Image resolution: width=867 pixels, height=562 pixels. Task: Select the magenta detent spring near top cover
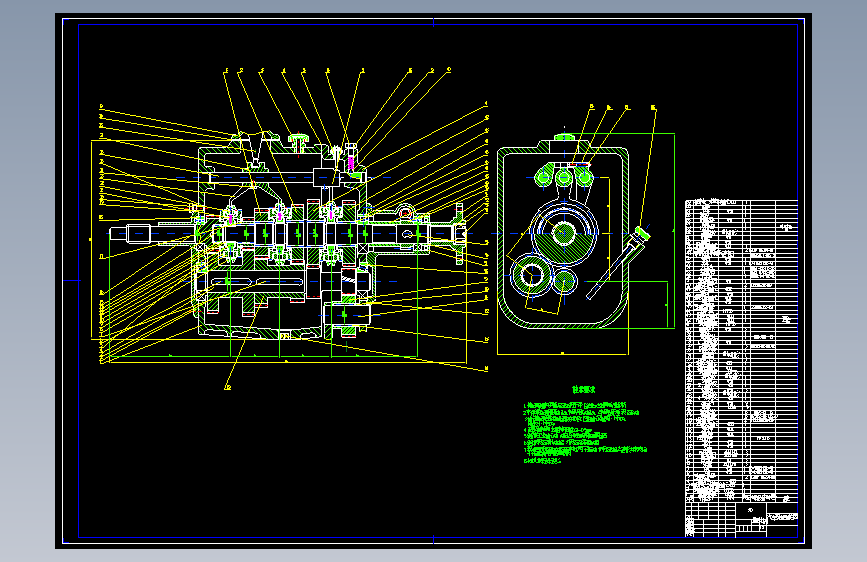(350, 164)
